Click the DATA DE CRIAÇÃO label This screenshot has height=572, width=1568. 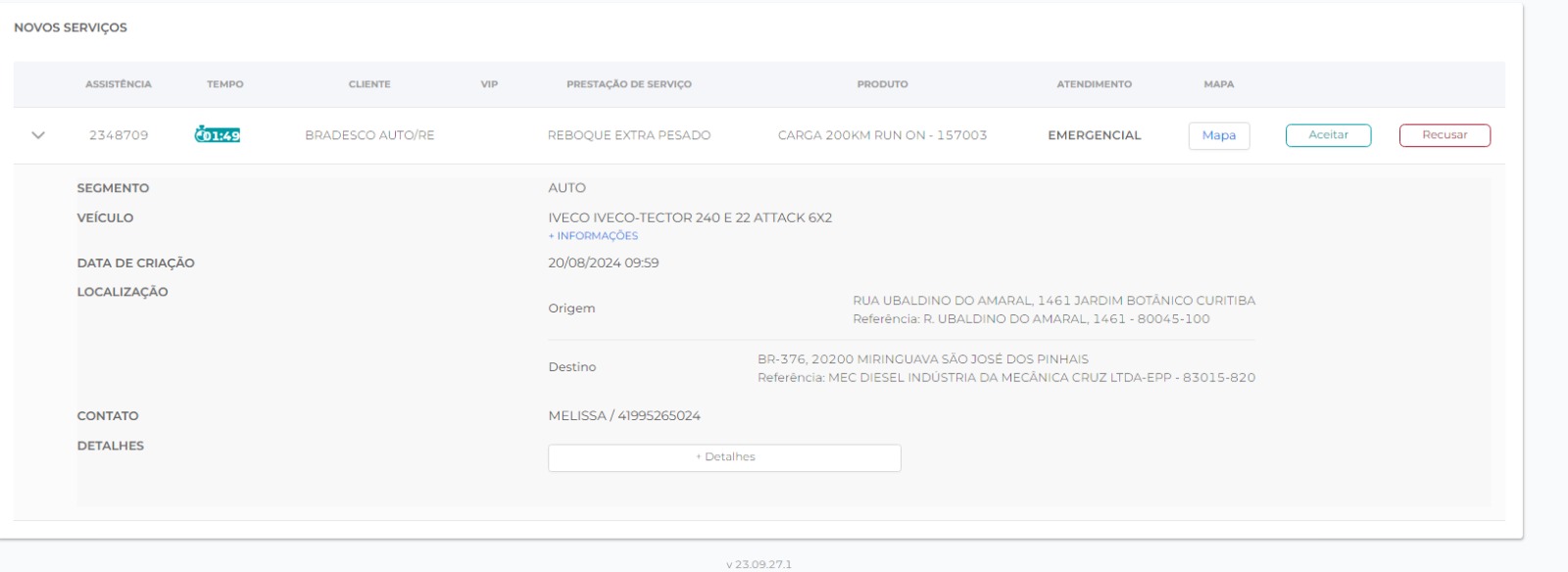click(136, 262)
